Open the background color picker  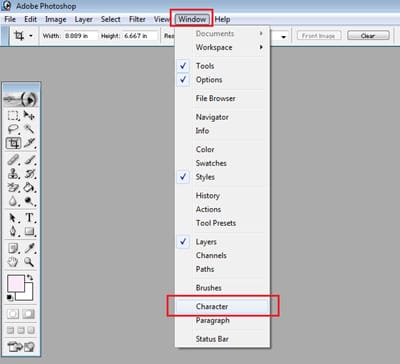[x=28, y=295]
